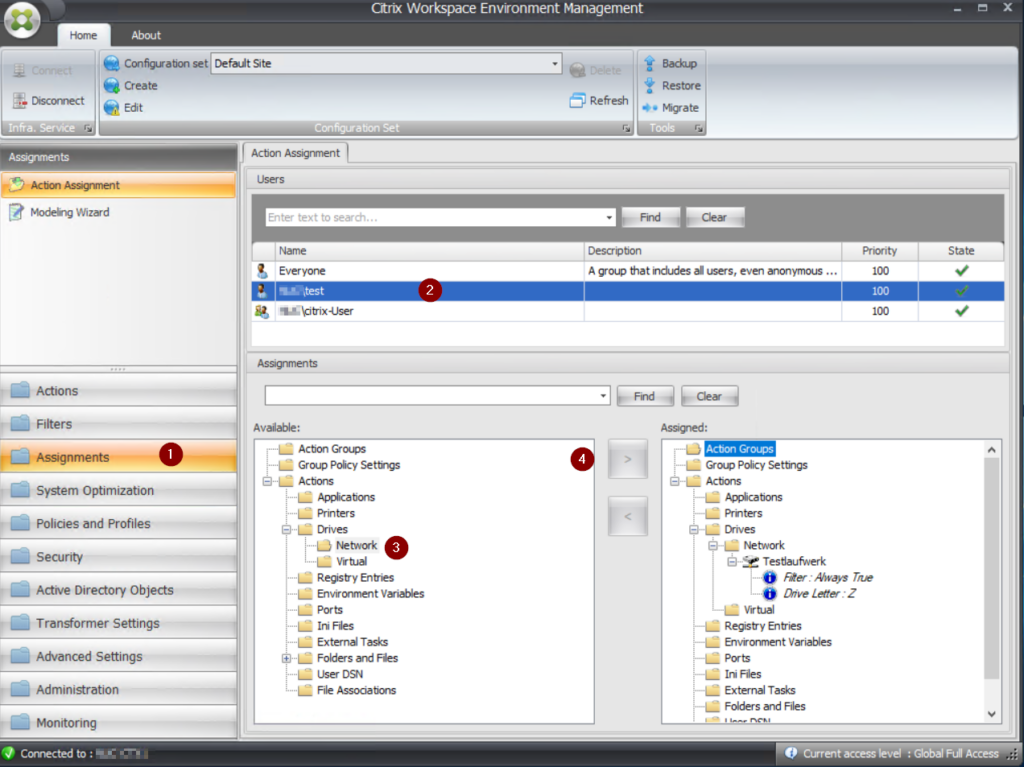Click the State checkmark for citrix-User
The image size is (1024, 767).
961,311
